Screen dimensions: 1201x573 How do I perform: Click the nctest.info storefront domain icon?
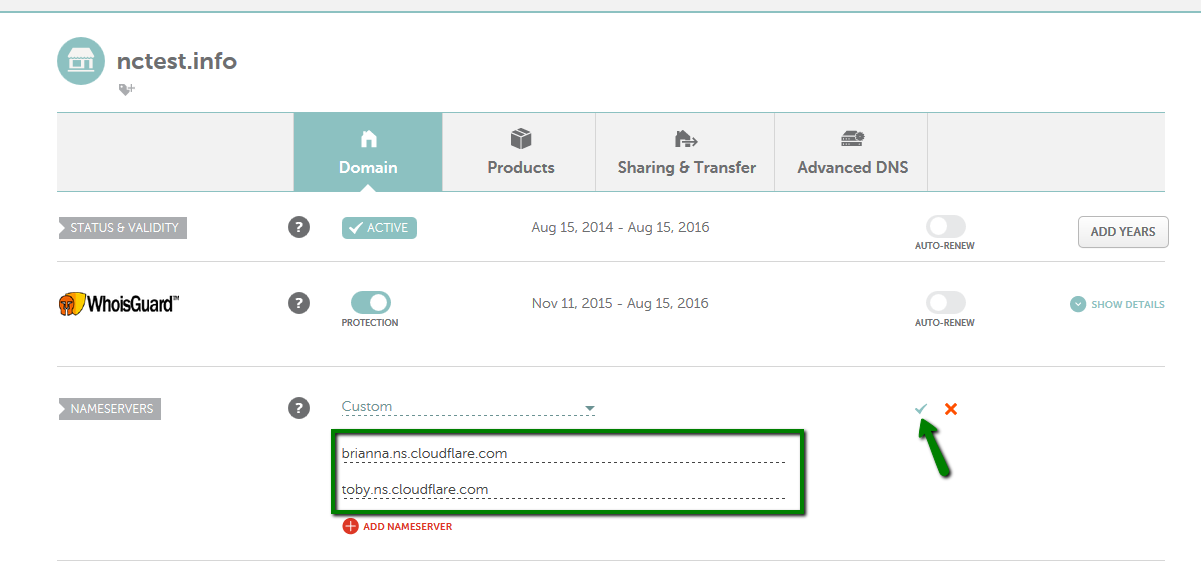pyautogui.click(x=81, y=62)
